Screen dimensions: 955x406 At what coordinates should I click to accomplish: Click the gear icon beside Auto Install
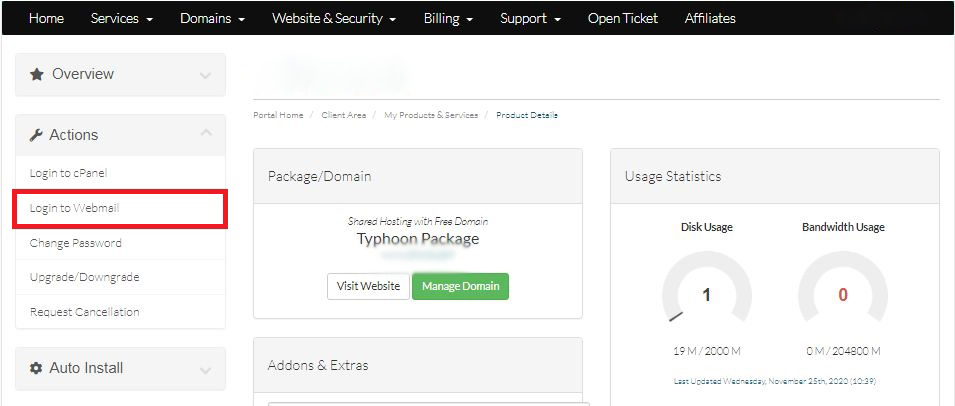tap(37, 368)
